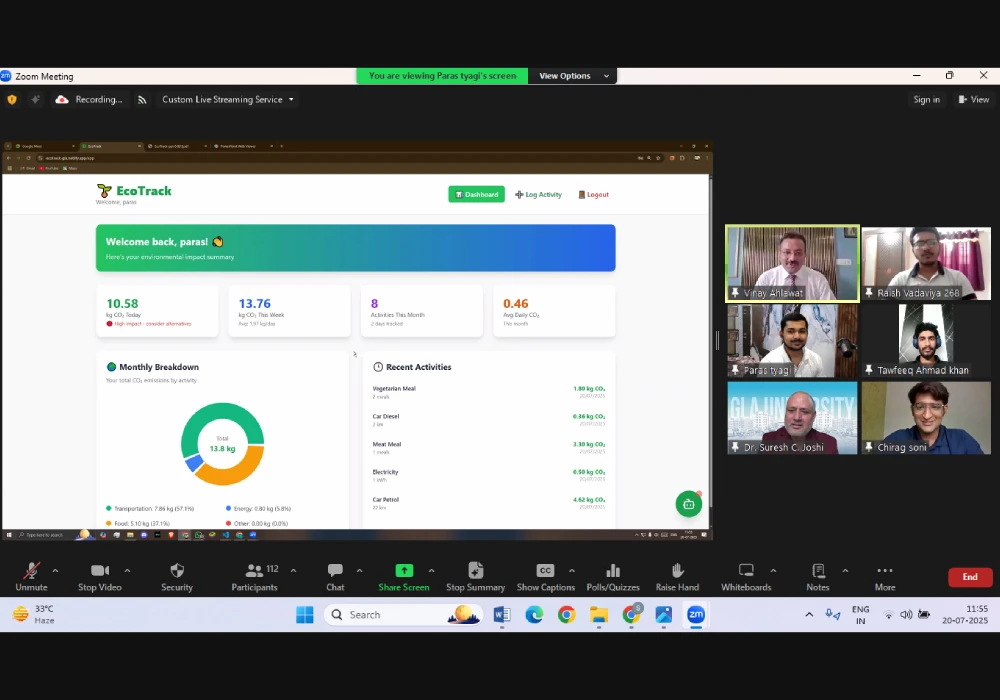Click the red End button
Viewport: 1000px width, 700px height.
[969, 577]
